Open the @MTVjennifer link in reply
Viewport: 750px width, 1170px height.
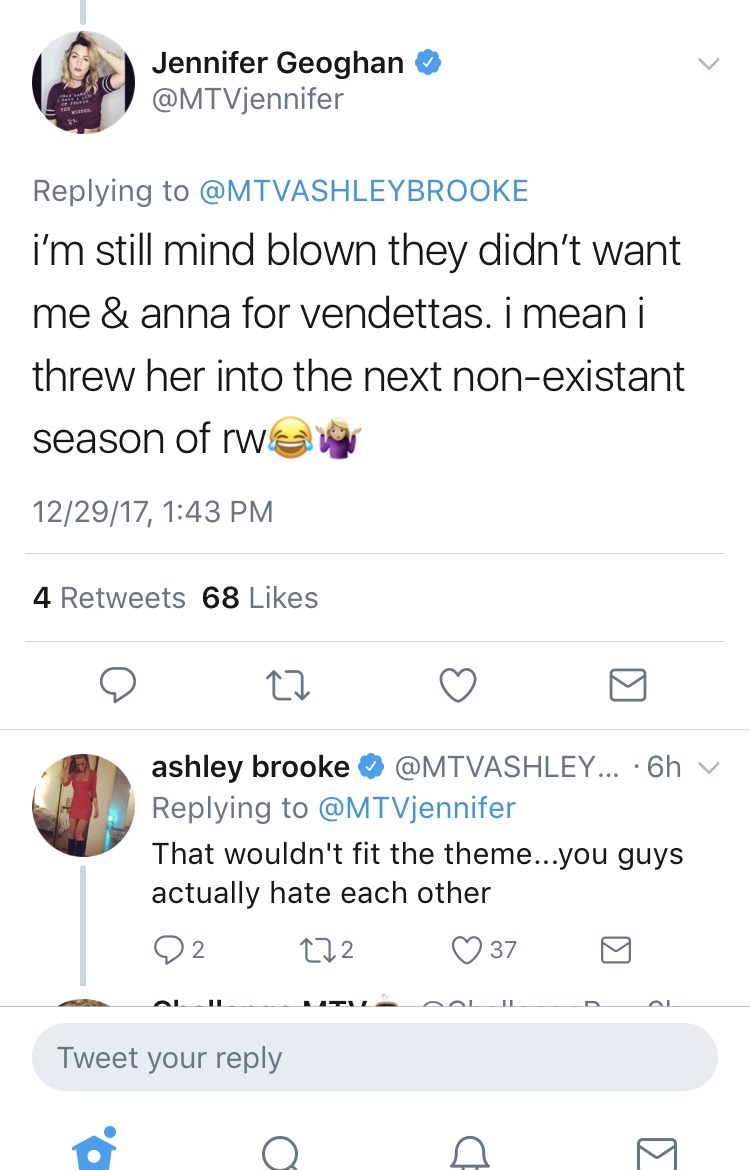point(416,808)
